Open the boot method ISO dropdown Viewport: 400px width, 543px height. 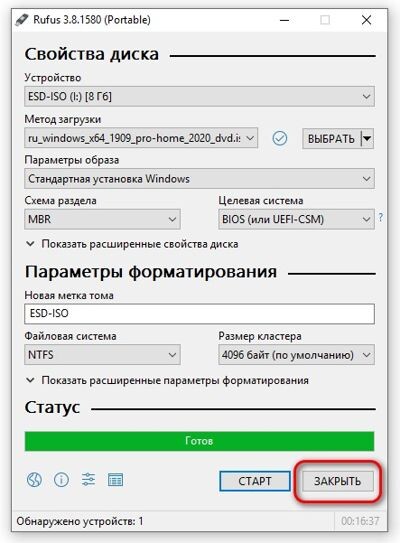[x=141, y=138]
